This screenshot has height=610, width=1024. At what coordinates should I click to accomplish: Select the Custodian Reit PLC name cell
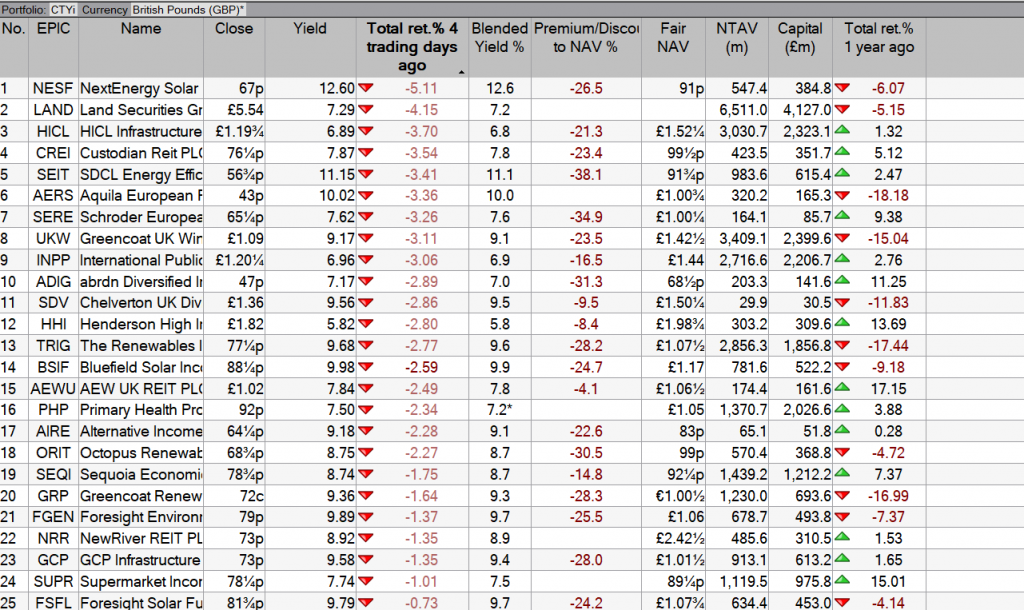(140, 153)
